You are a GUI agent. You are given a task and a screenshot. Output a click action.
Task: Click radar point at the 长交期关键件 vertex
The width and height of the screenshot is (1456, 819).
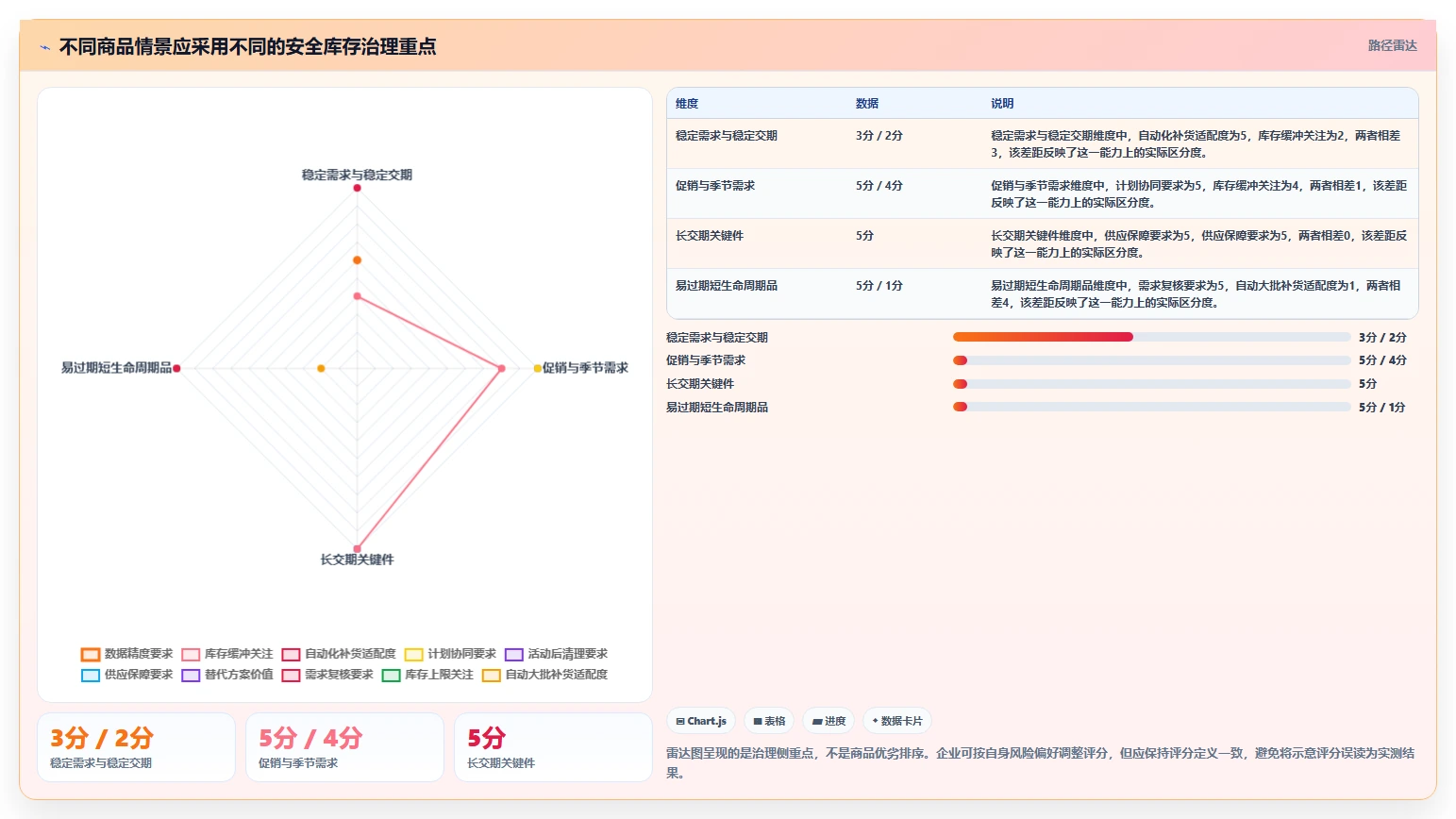pos(357,548)
